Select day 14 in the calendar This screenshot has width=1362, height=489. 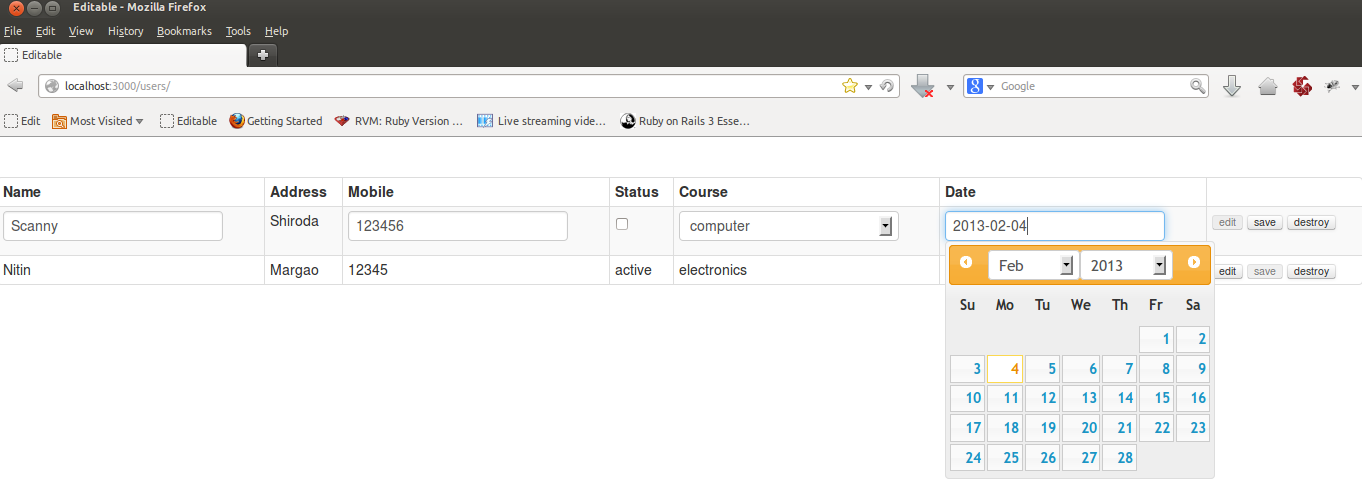[1119, 398]
